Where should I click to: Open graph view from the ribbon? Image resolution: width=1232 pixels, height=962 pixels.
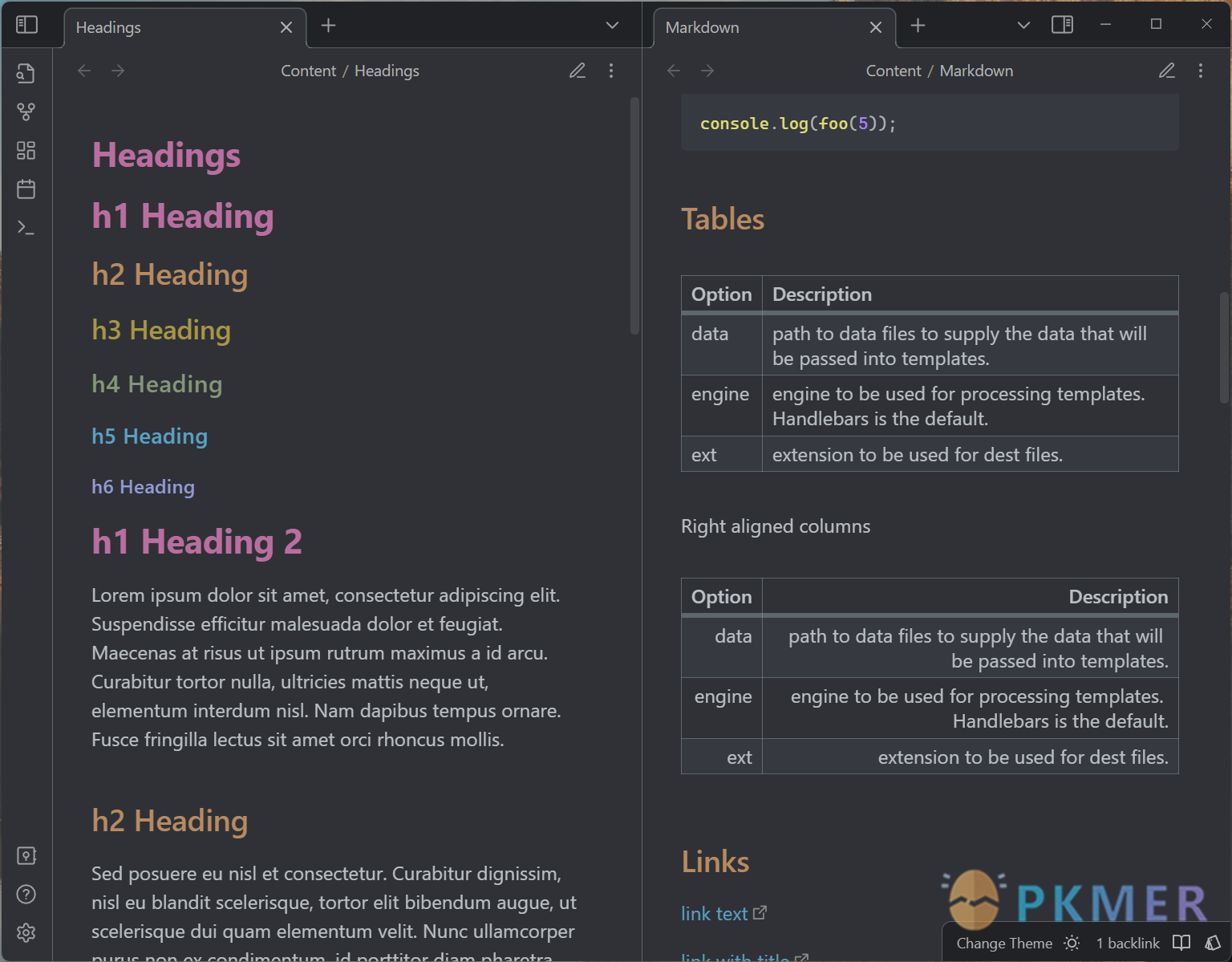26,112
